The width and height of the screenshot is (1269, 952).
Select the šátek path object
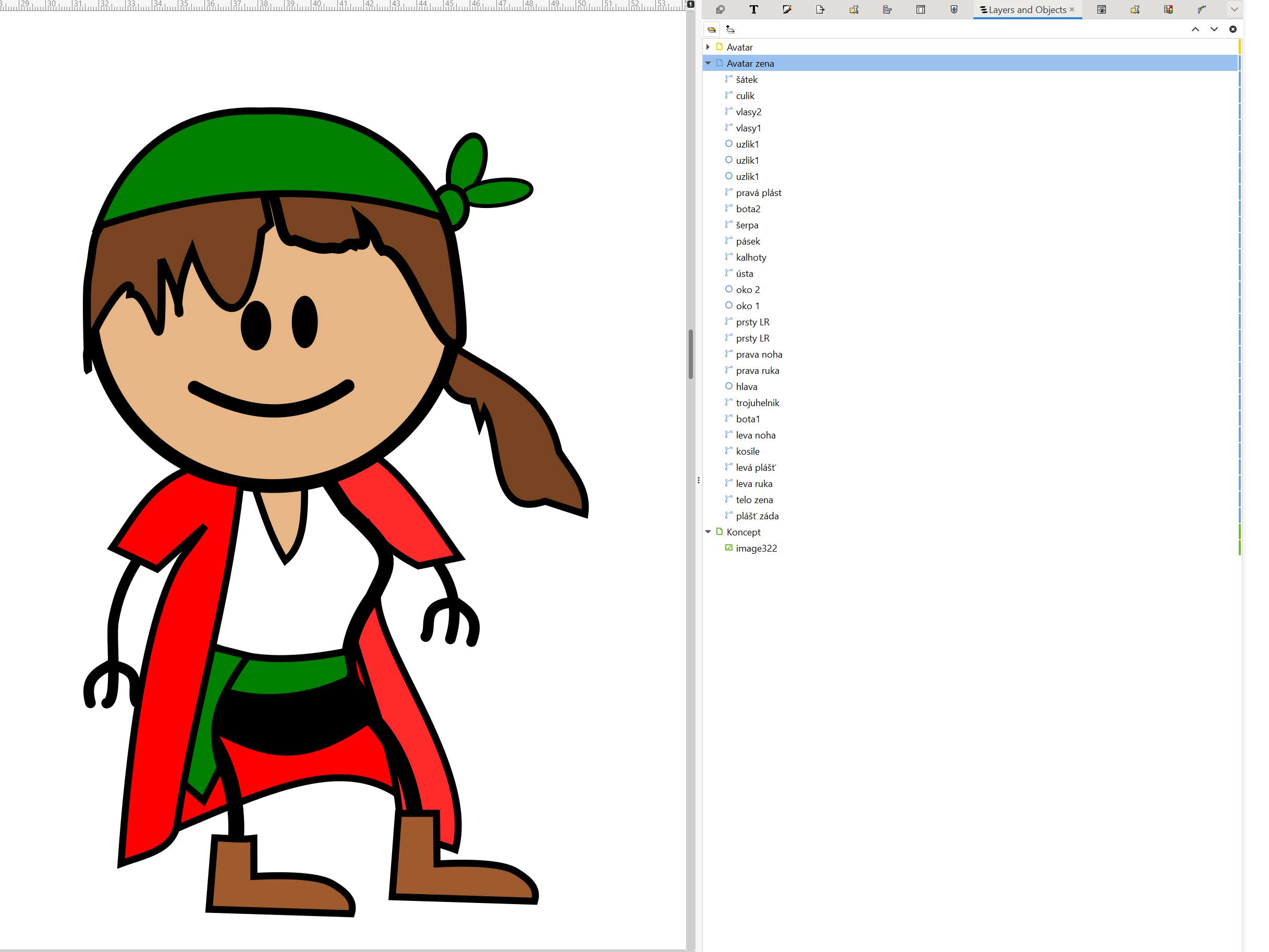(x=747, y=80)
